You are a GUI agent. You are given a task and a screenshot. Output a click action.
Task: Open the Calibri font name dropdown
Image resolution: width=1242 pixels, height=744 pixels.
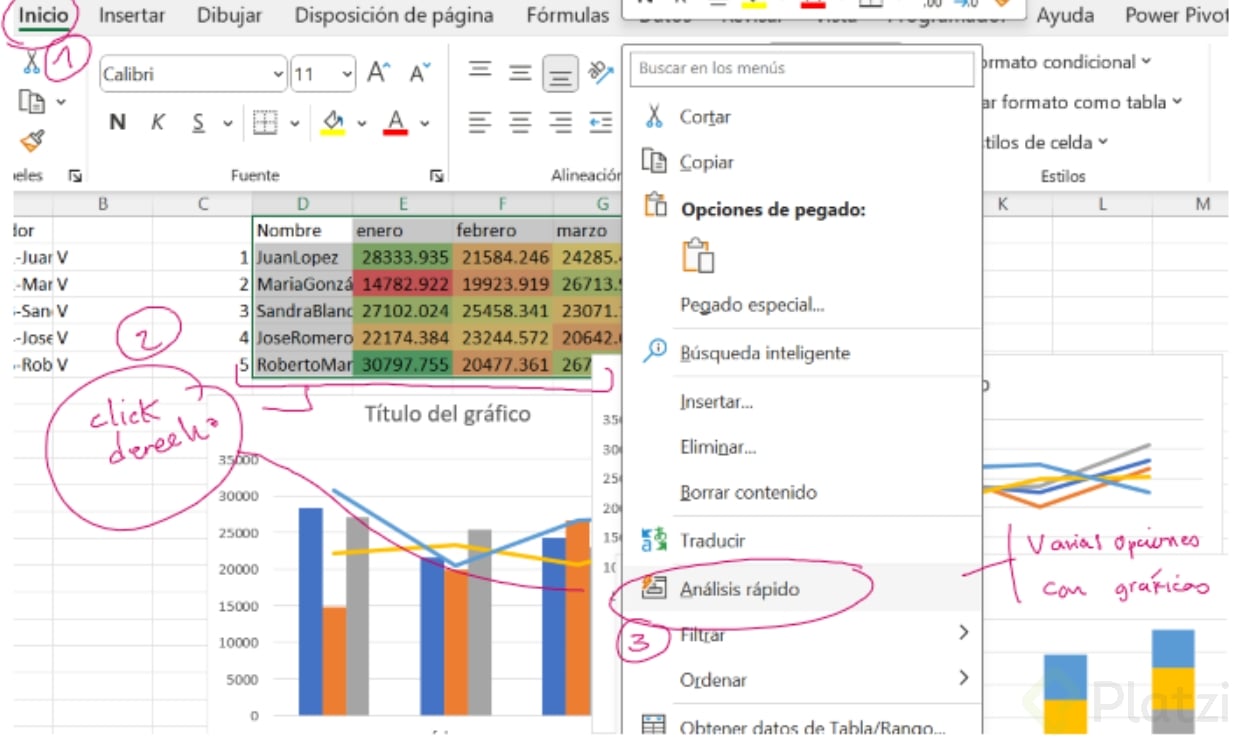278,74
